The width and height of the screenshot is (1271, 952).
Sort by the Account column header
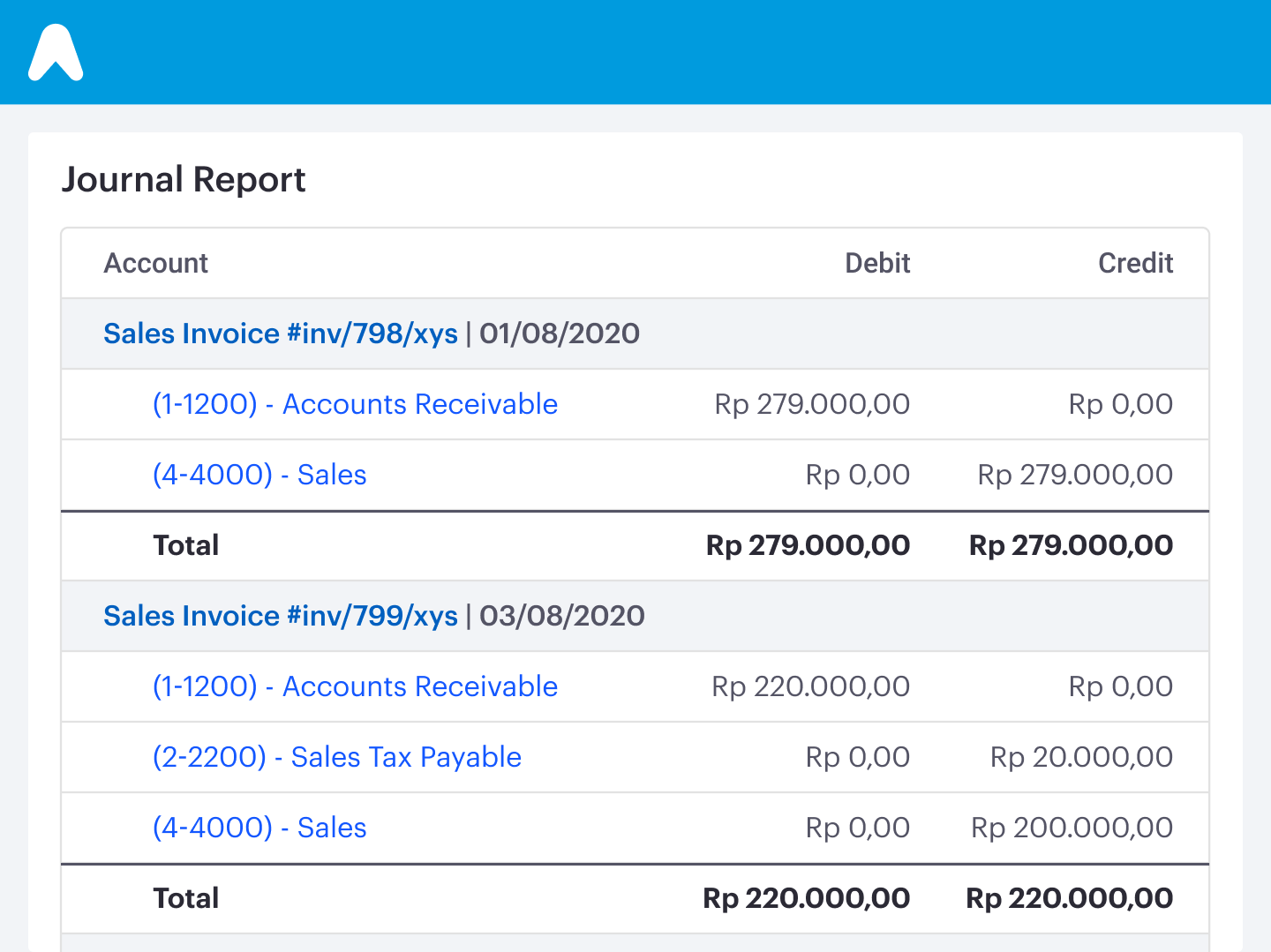(x=155, y=263)
